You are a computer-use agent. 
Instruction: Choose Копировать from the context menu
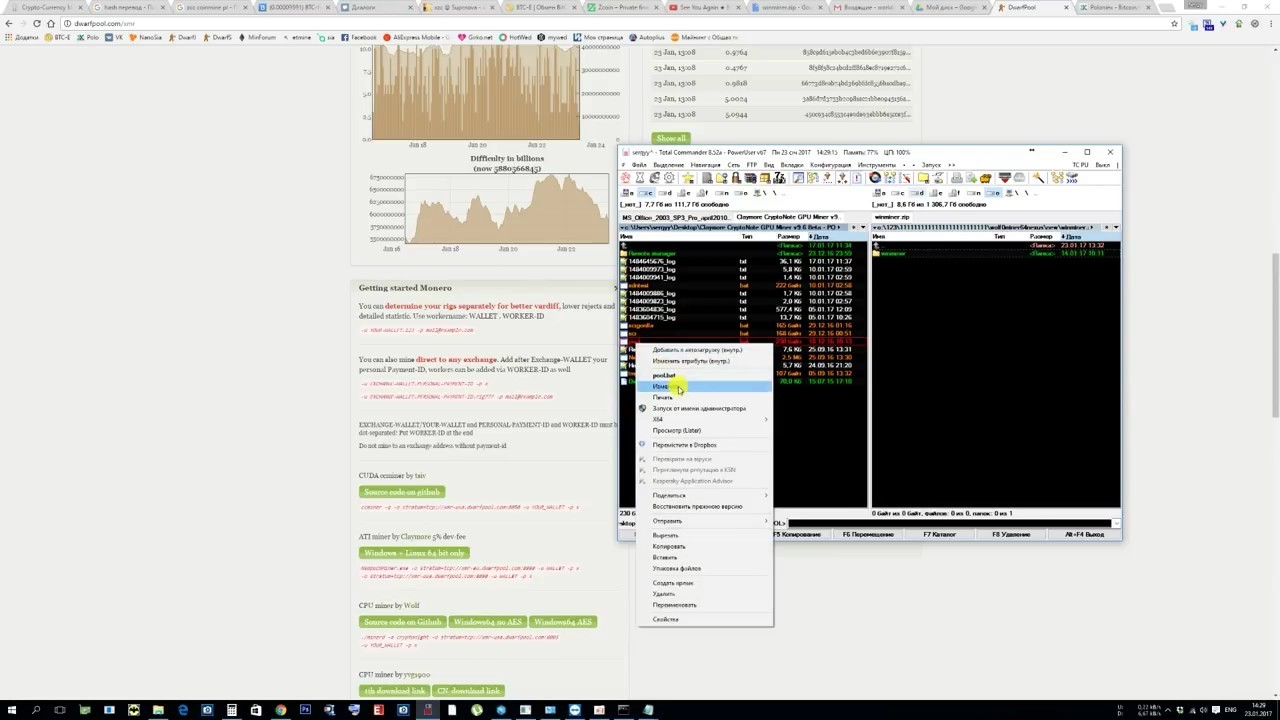669,546
